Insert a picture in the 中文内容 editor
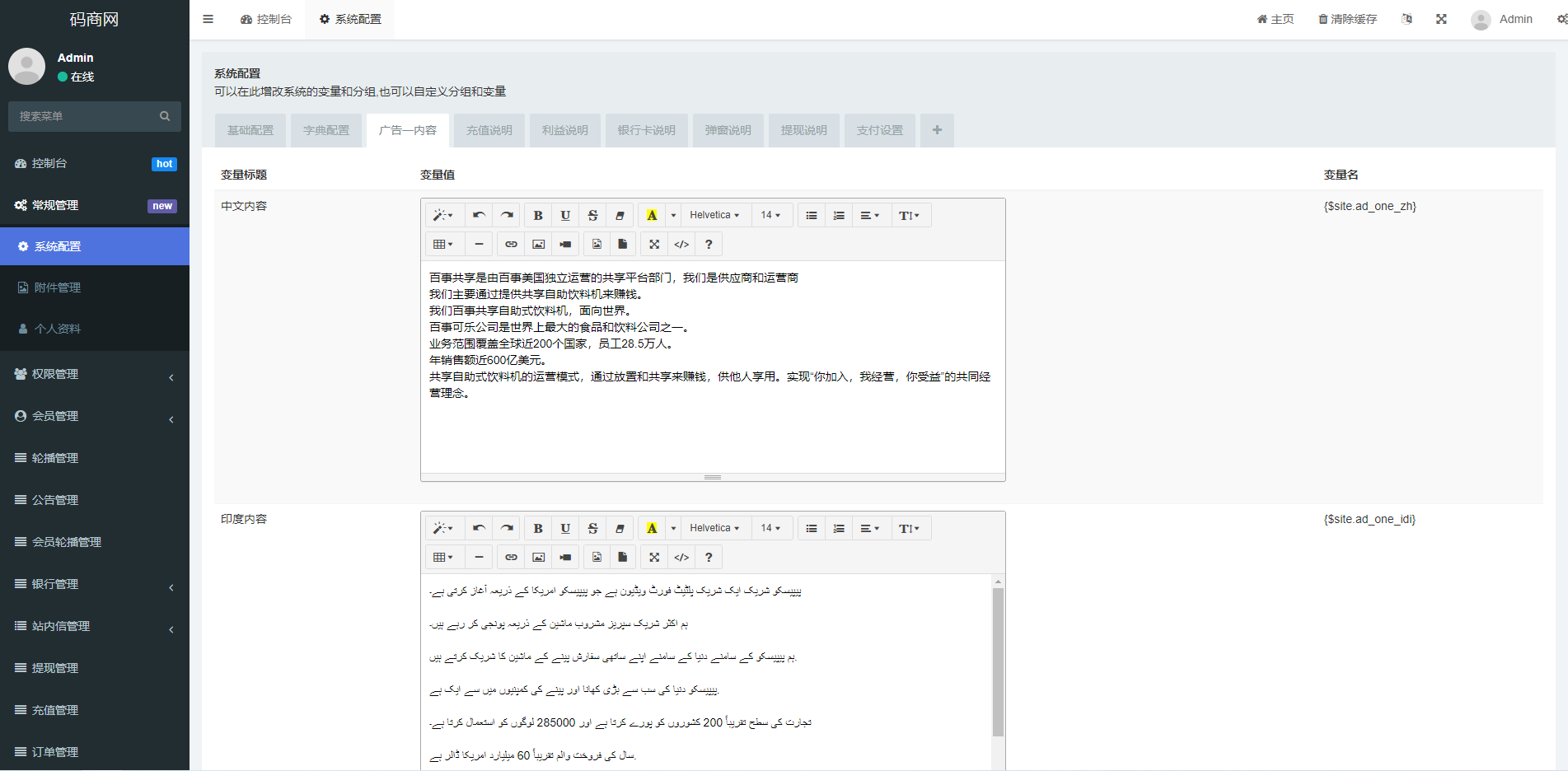 click(538, 244)
